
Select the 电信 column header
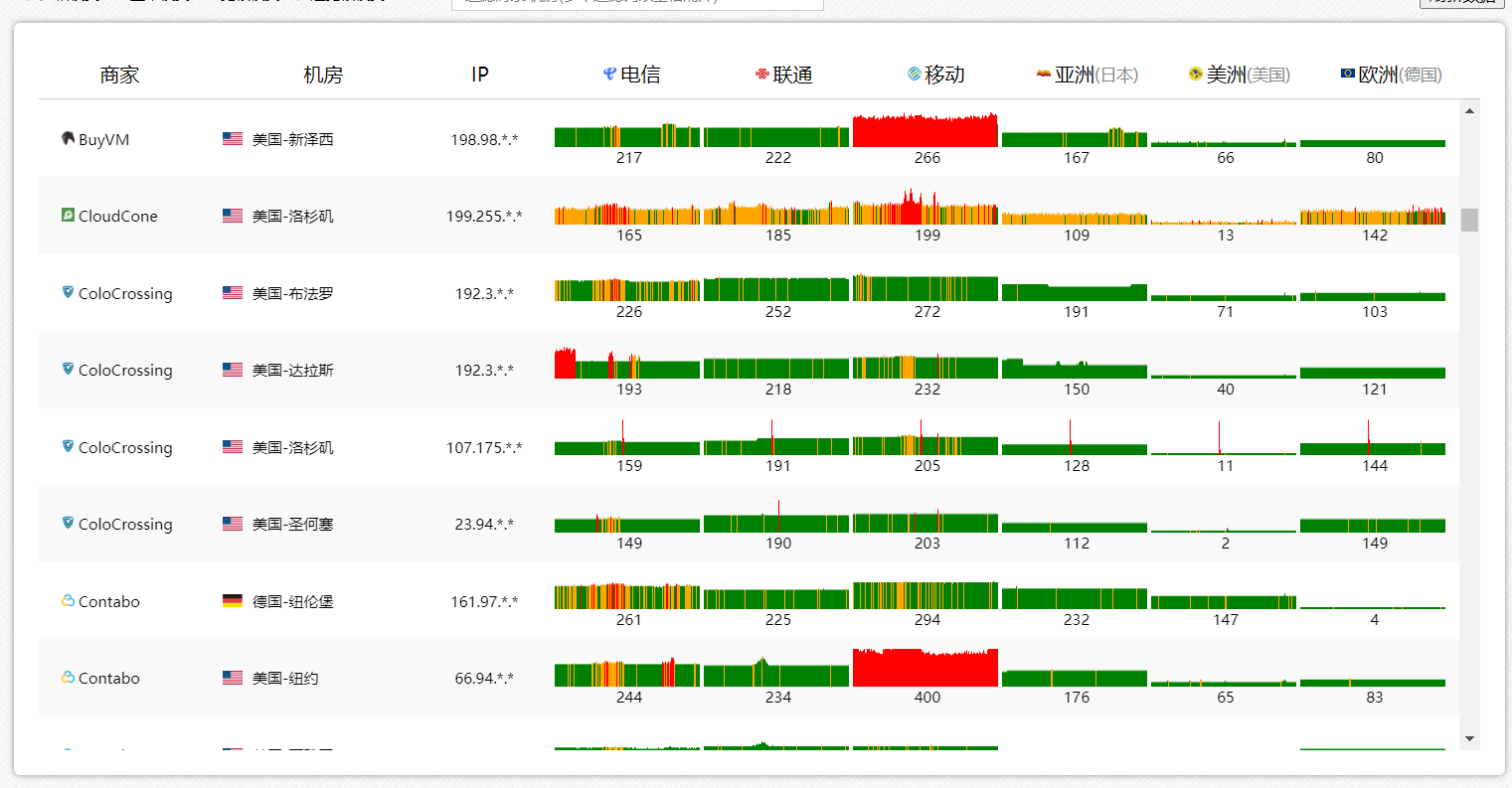(x=631, y=75)
